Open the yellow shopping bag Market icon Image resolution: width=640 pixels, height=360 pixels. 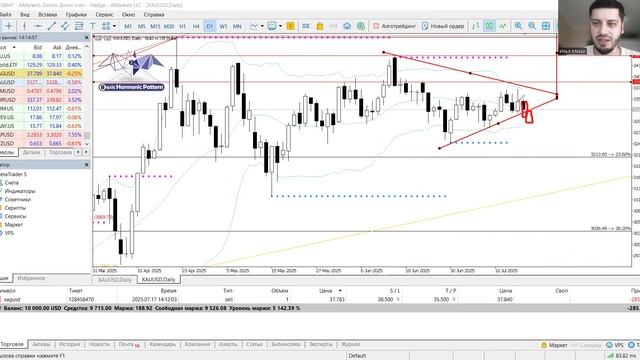click(320, 26)
